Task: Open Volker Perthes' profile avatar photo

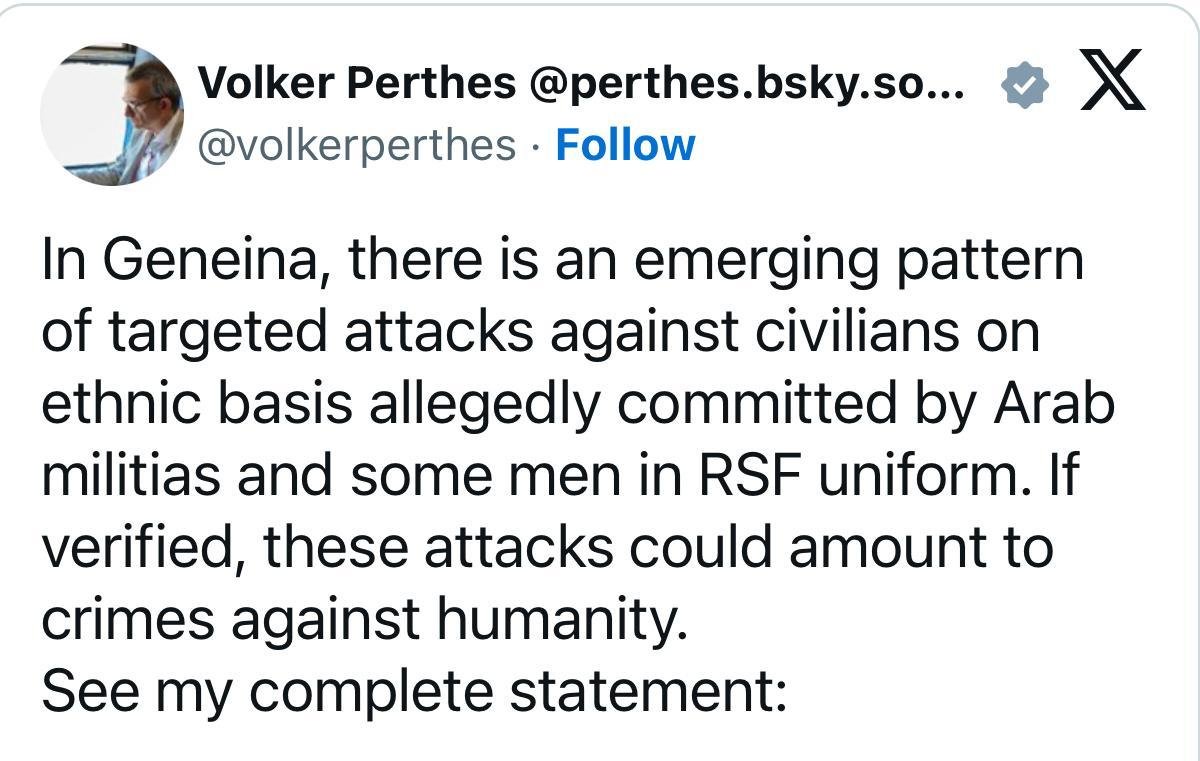Action: tap(111, 114)
